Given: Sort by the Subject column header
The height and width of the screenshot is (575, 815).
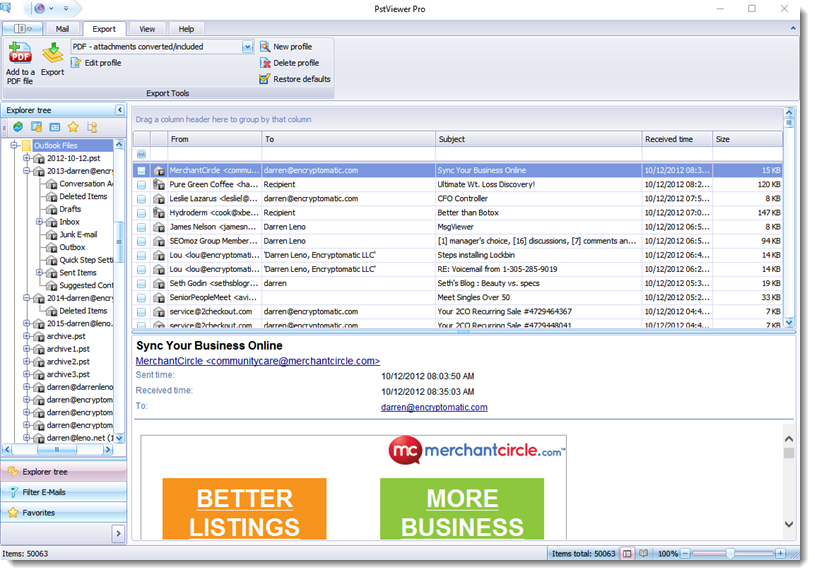Looking at the screenshot, I should [538, 139].
